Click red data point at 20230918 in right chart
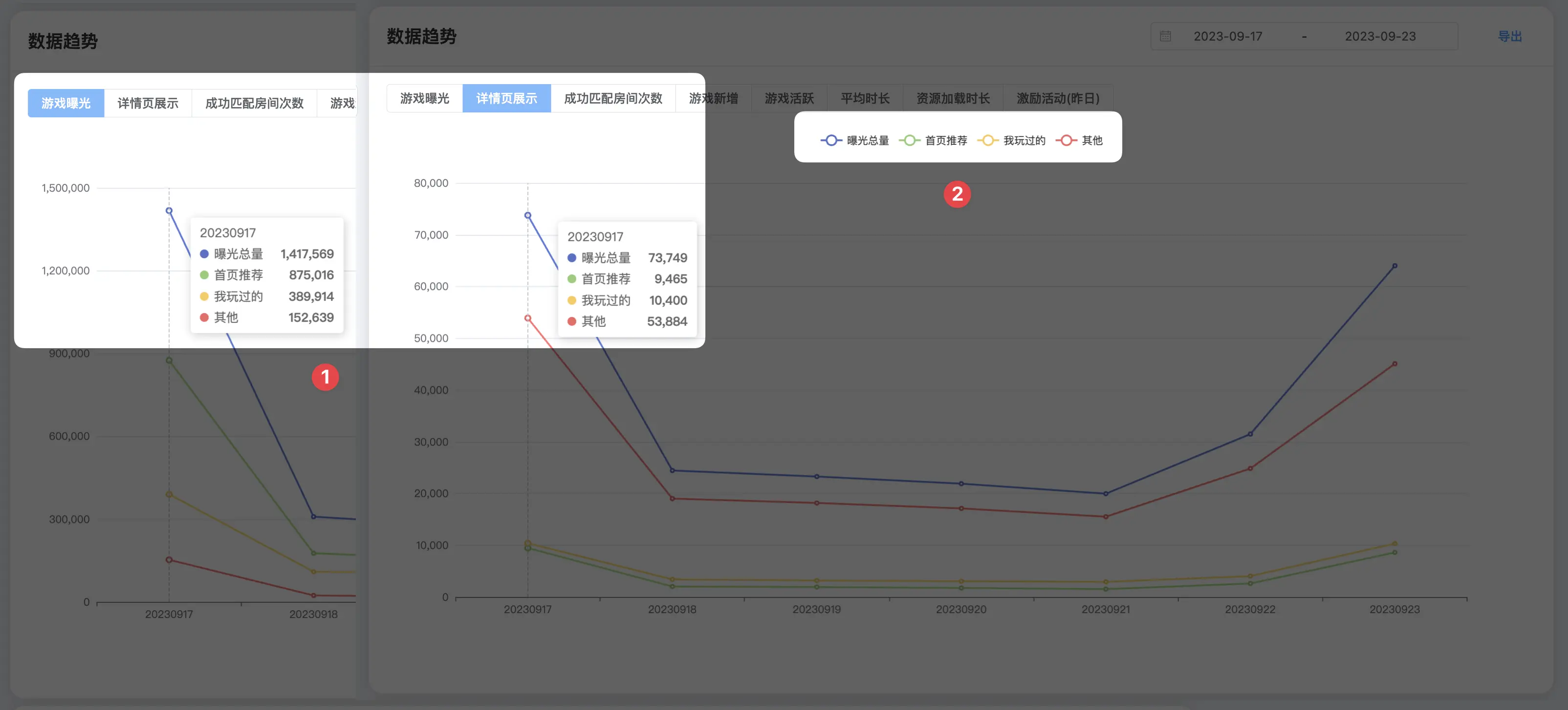 672,499
